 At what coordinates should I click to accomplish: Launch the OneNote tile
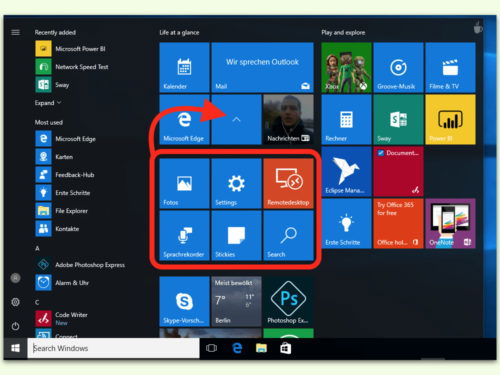coord(450,223)
